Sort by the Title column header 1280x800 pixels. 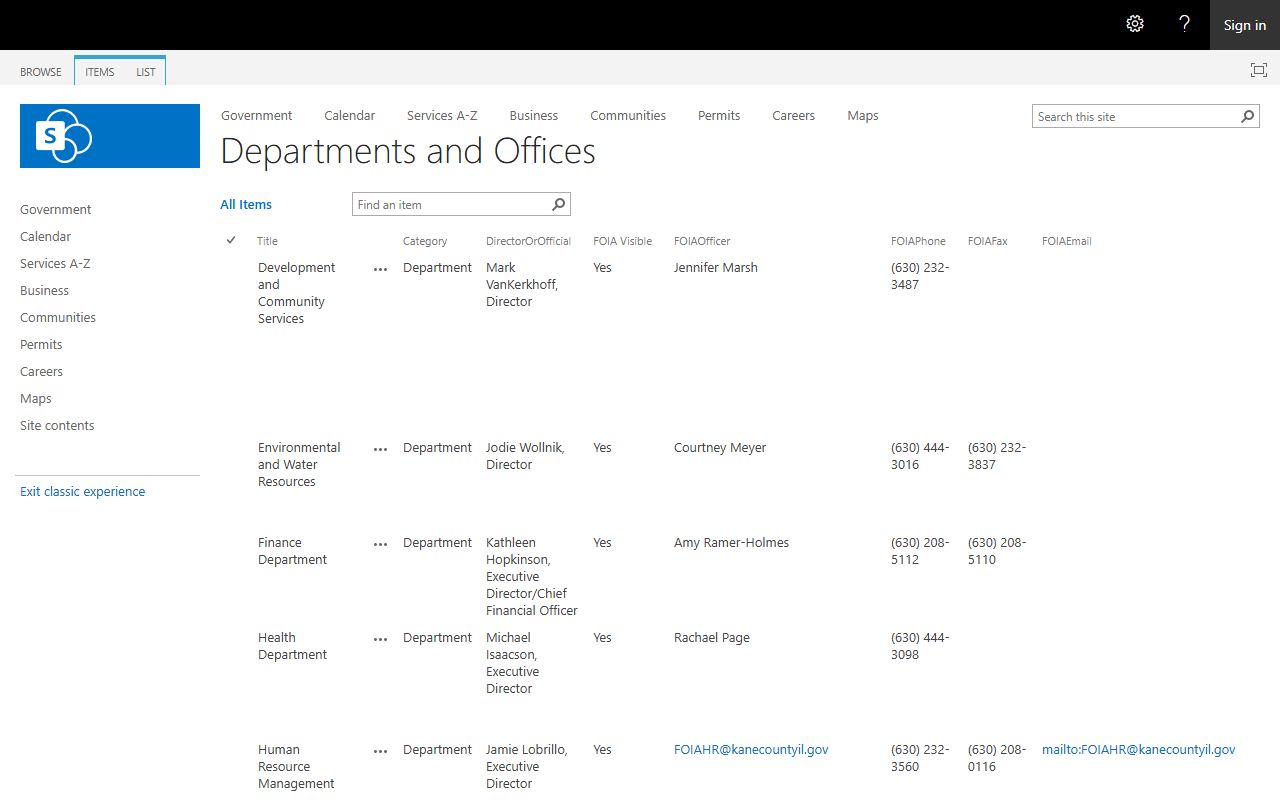coord(267,241)
